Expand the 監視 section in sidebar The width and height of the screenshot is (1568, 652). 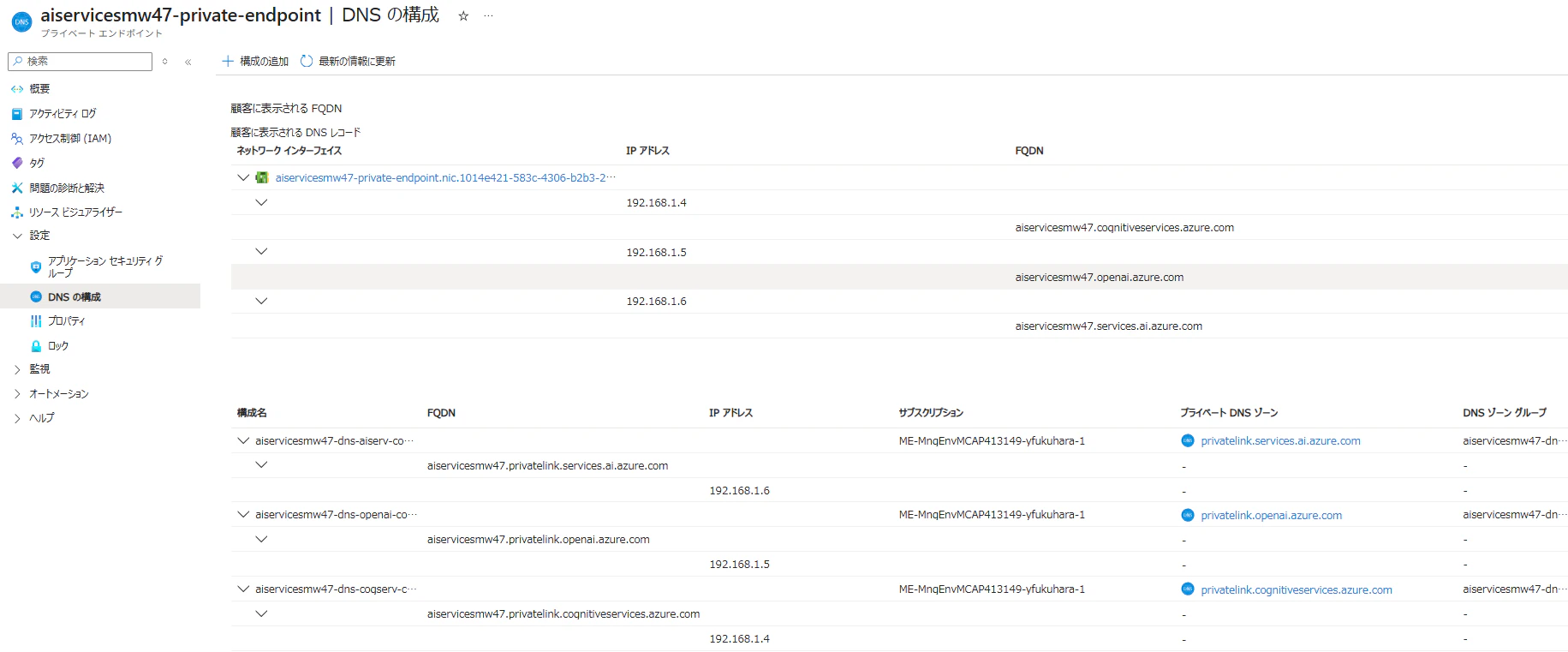coord(17,369)
